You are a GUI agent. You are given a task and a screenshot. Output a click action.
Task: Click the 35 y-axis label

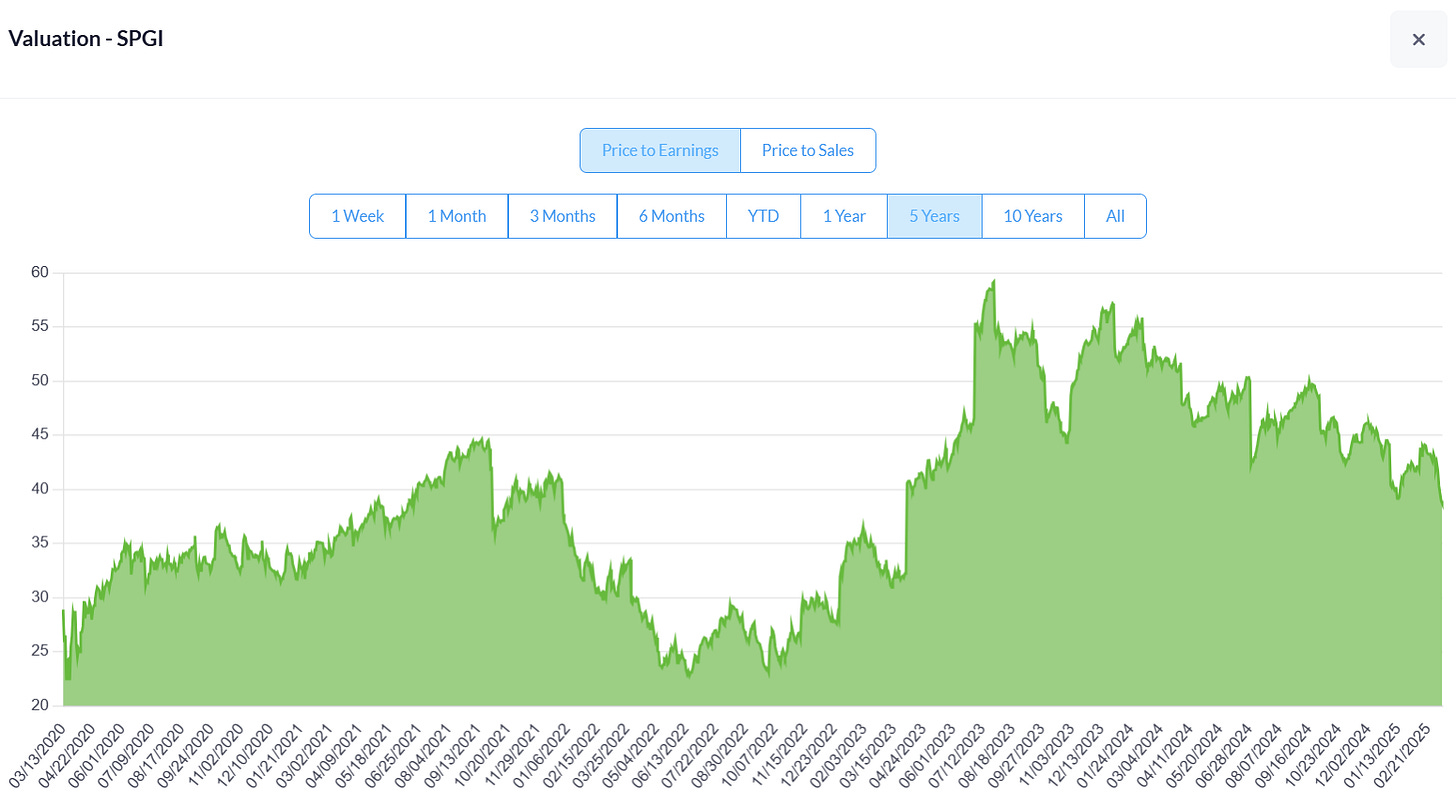(x=42, y=543)
